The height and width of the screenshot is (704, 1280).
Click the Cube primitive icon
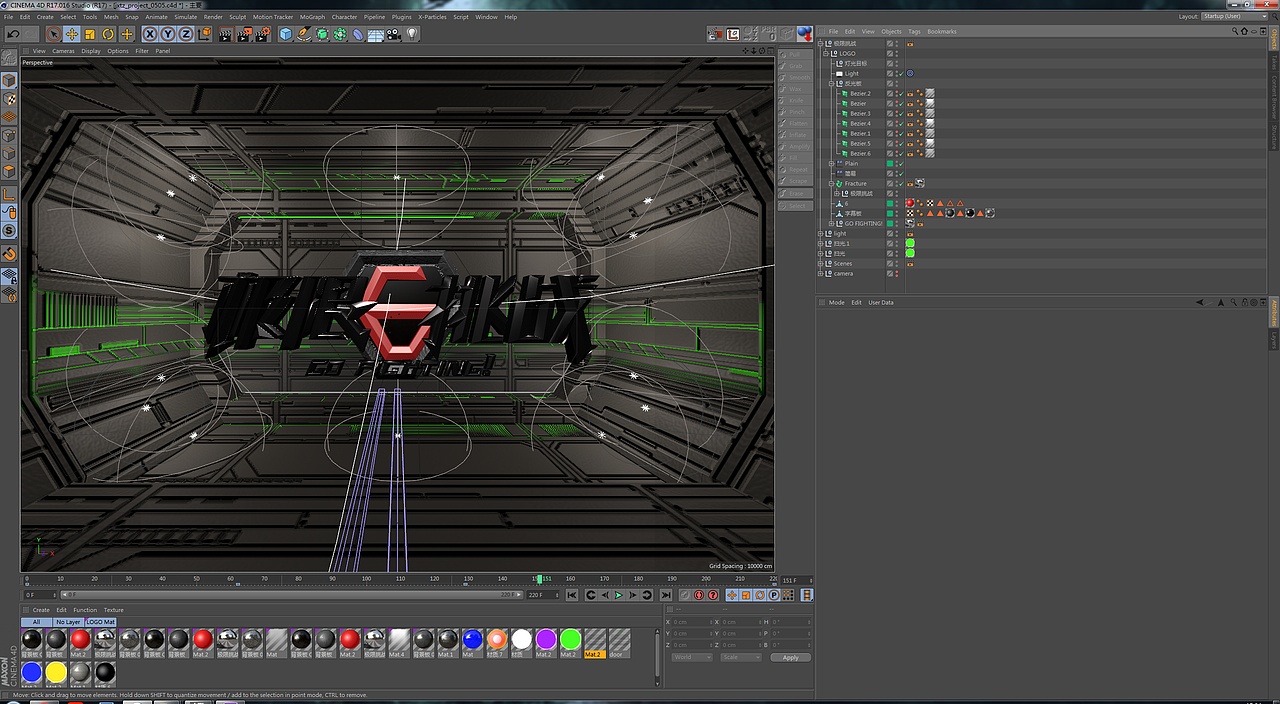coord(286,34)
